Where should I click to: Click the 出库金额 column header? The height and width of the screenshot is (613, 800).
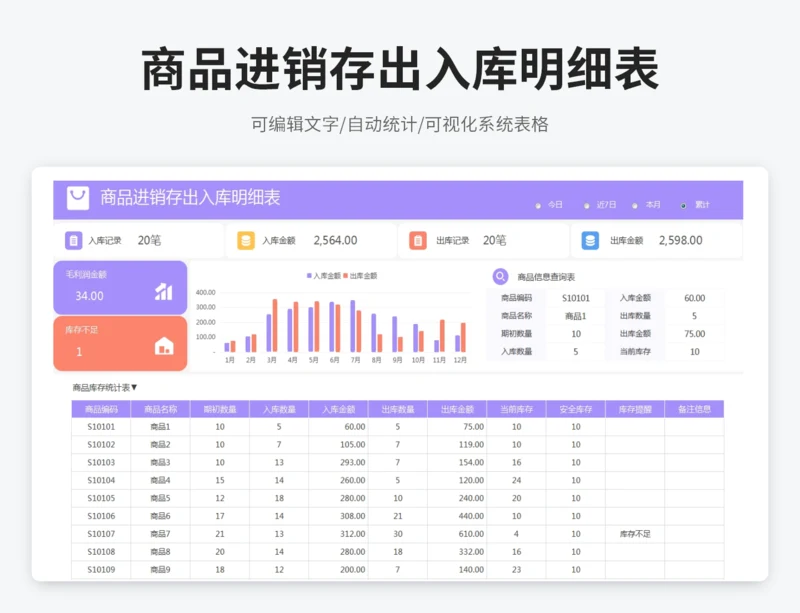(457, 409)
